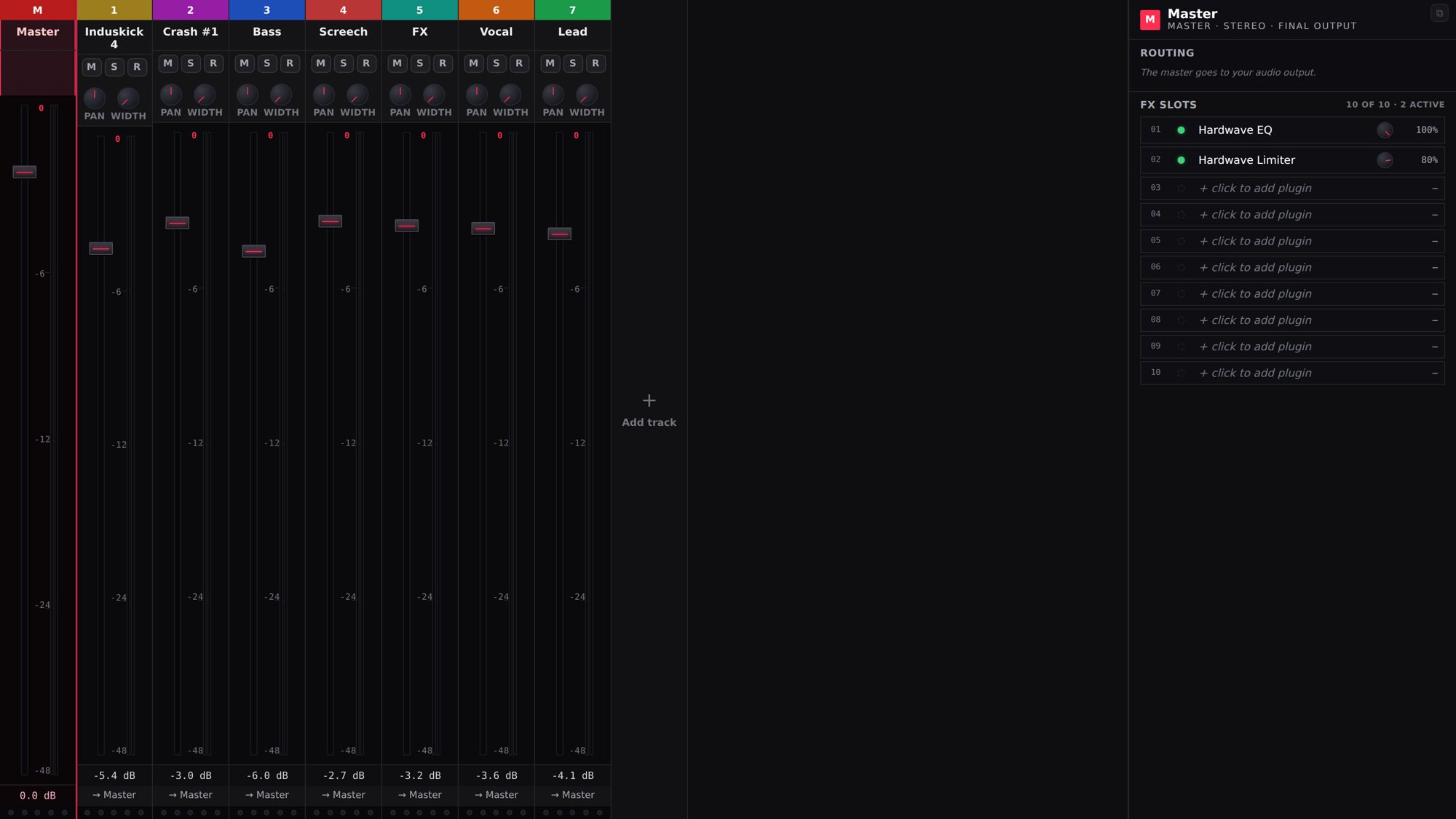The height and width of the screenshot is (819, 1456).
Task: Open FX track output routing selector
Action: coord(420,795)
